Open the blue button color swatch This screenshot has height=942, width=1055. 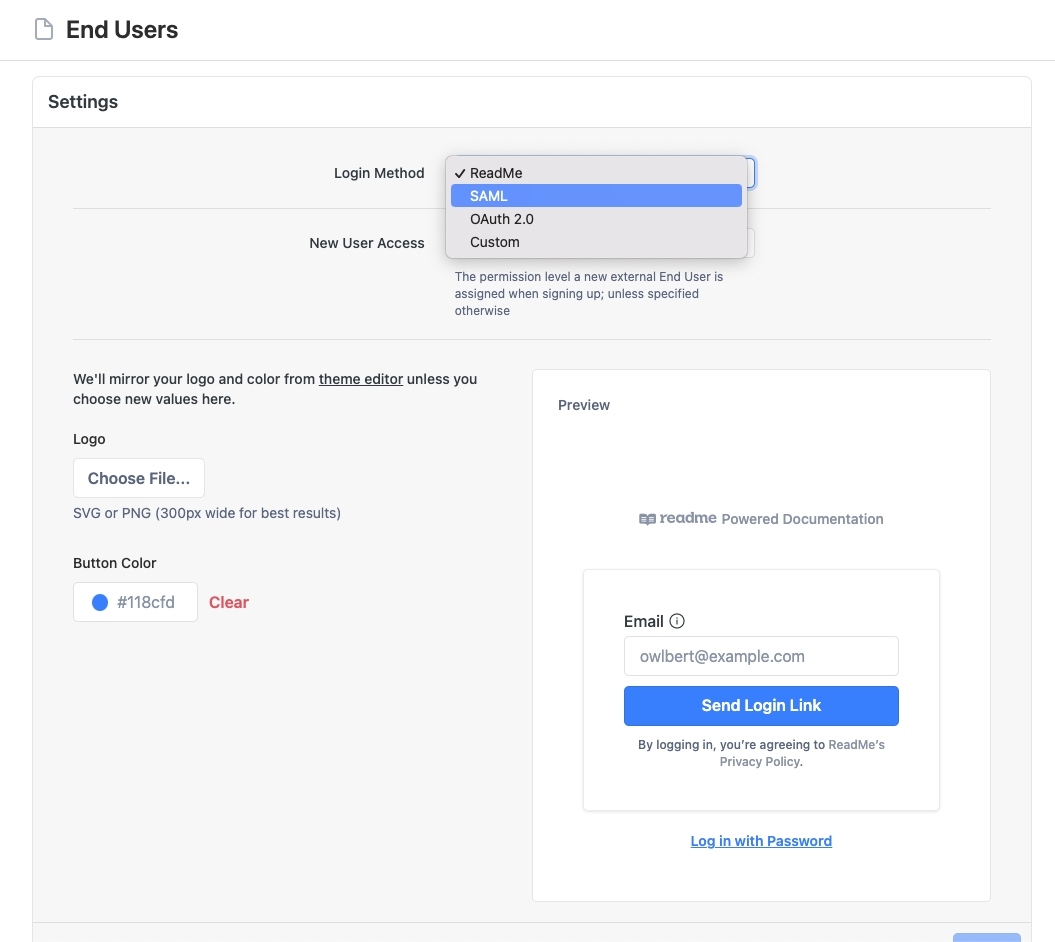tap(100, 602)
